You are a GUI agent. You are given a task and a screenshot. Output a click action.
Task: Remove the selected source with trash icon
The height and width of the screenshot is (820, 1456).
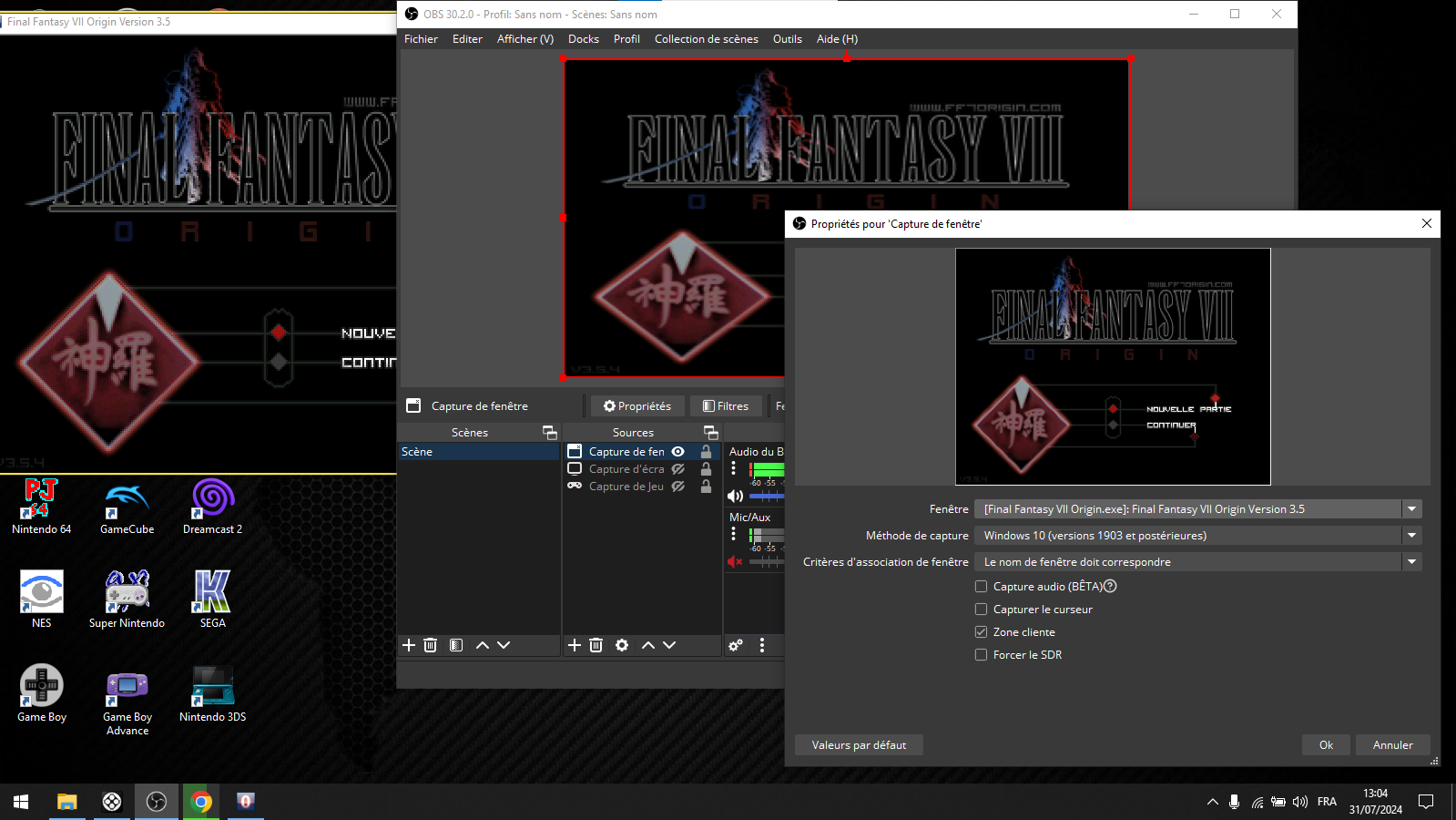(596, 645)
